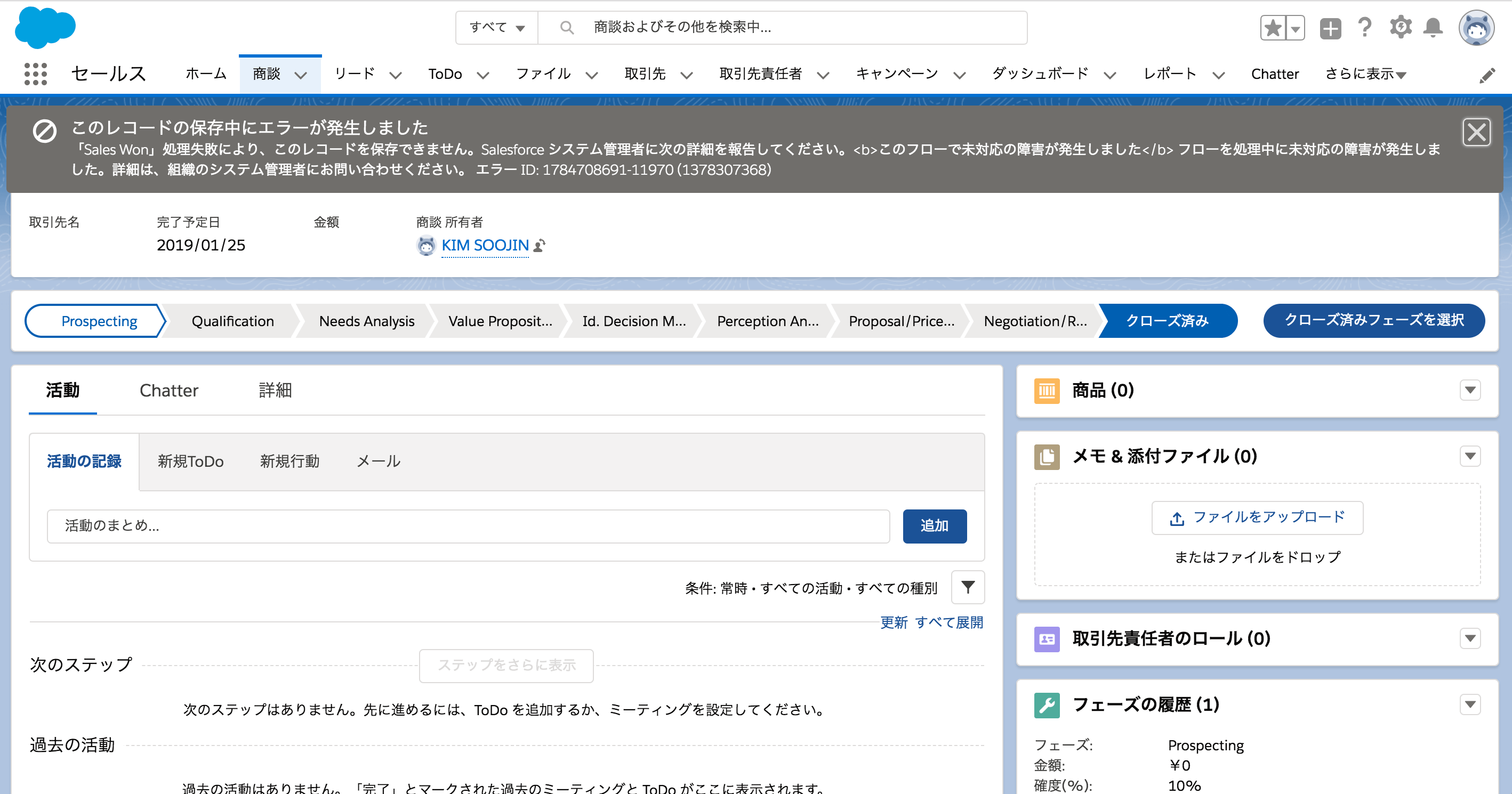Open the 商品 related list dropdown arrow
Viewport: 1512px width, 794px height.
point(1470,391)
